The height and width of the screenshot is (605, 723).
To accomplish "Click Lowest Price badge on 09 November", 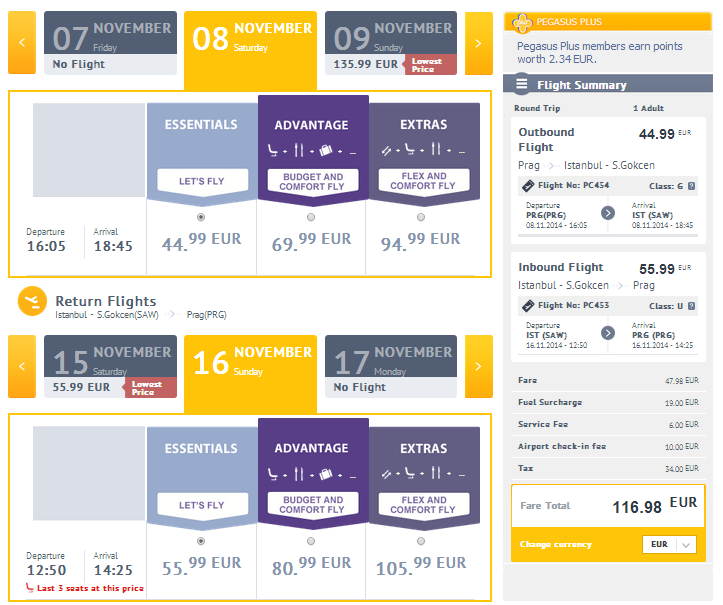I will [430, 65].
